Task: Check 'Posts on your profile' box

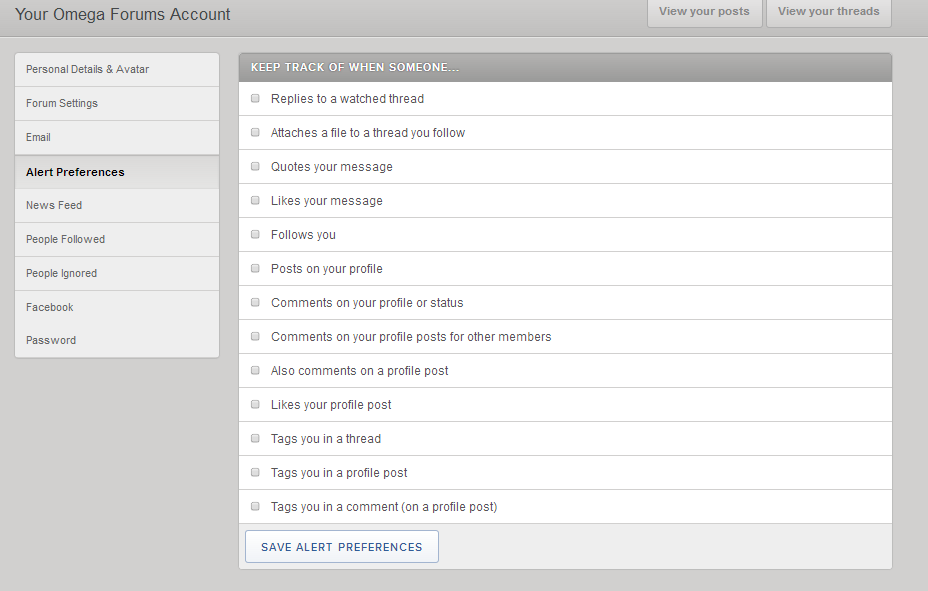Action: [x=255, y=269]
